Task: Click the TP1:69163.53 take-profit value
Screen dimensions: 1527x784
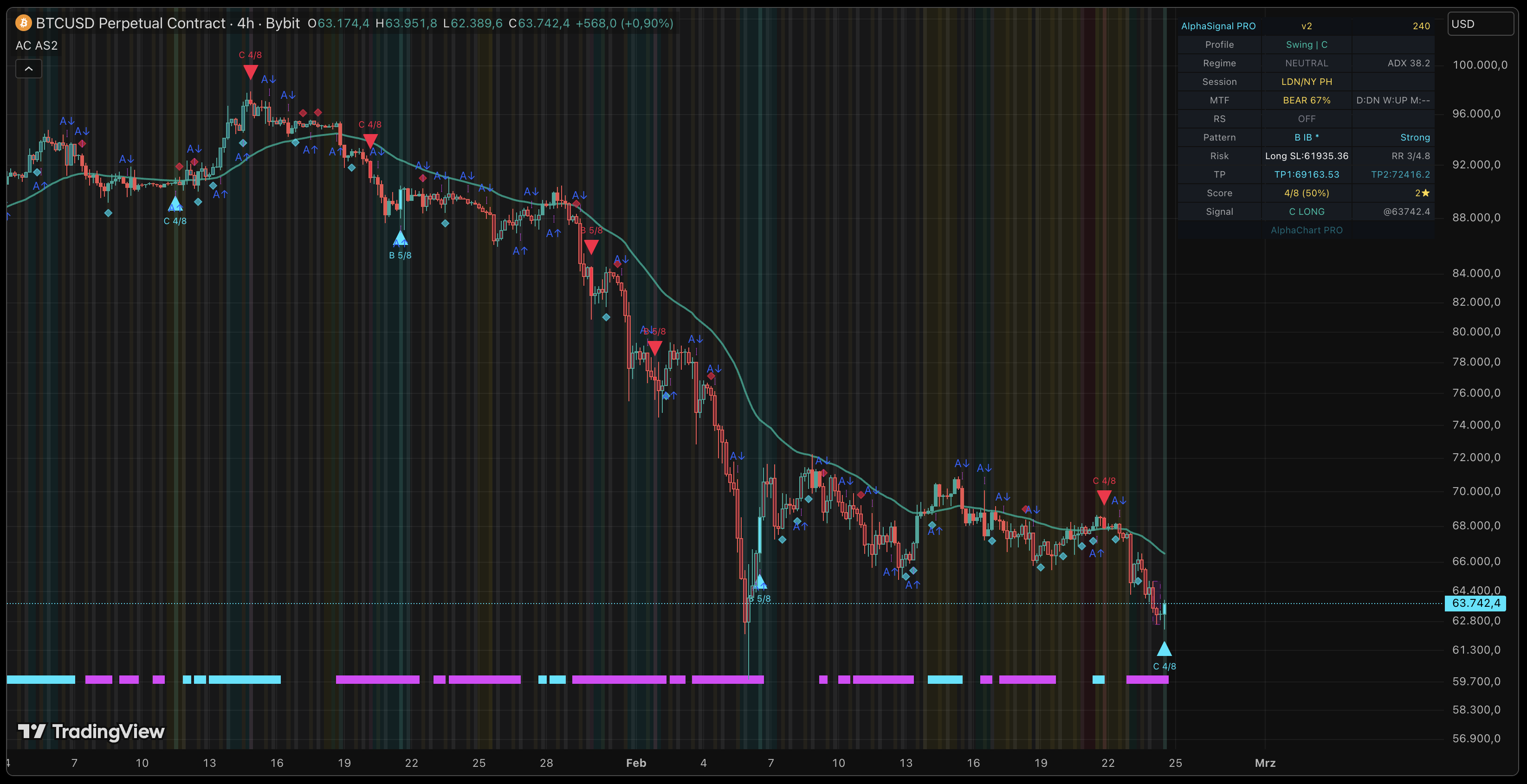Action: coord(1306,174)
